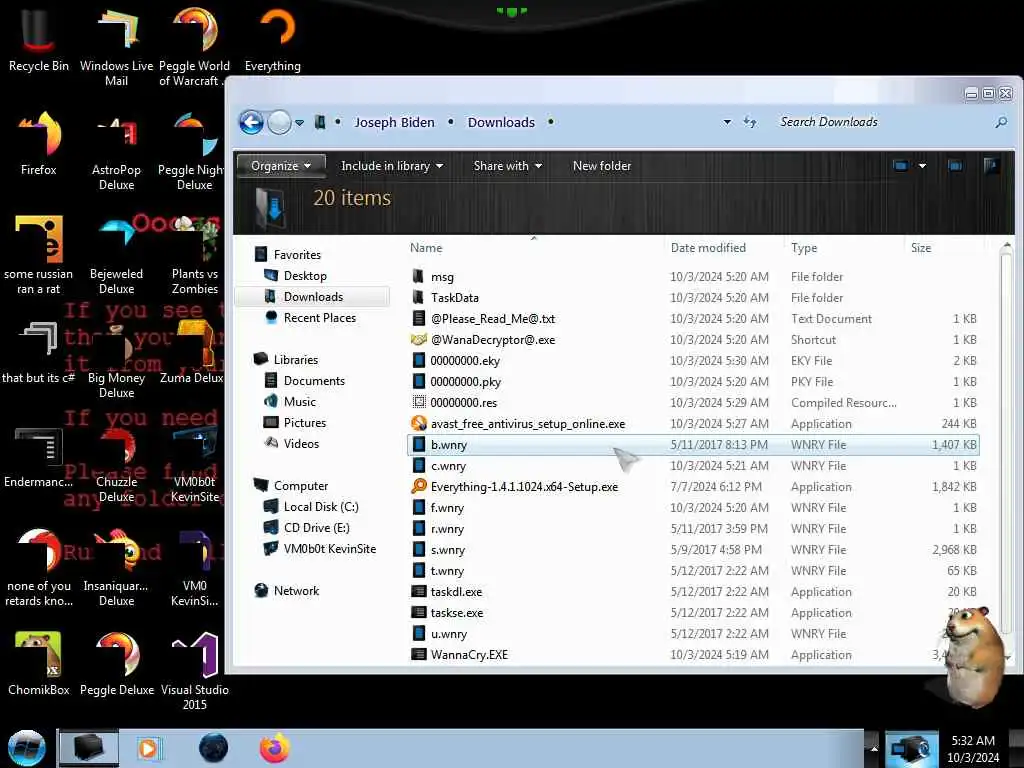This screenshot has height=768, width=1024.
Task: Select the WannaCry.EXE file
Action: 692,654
